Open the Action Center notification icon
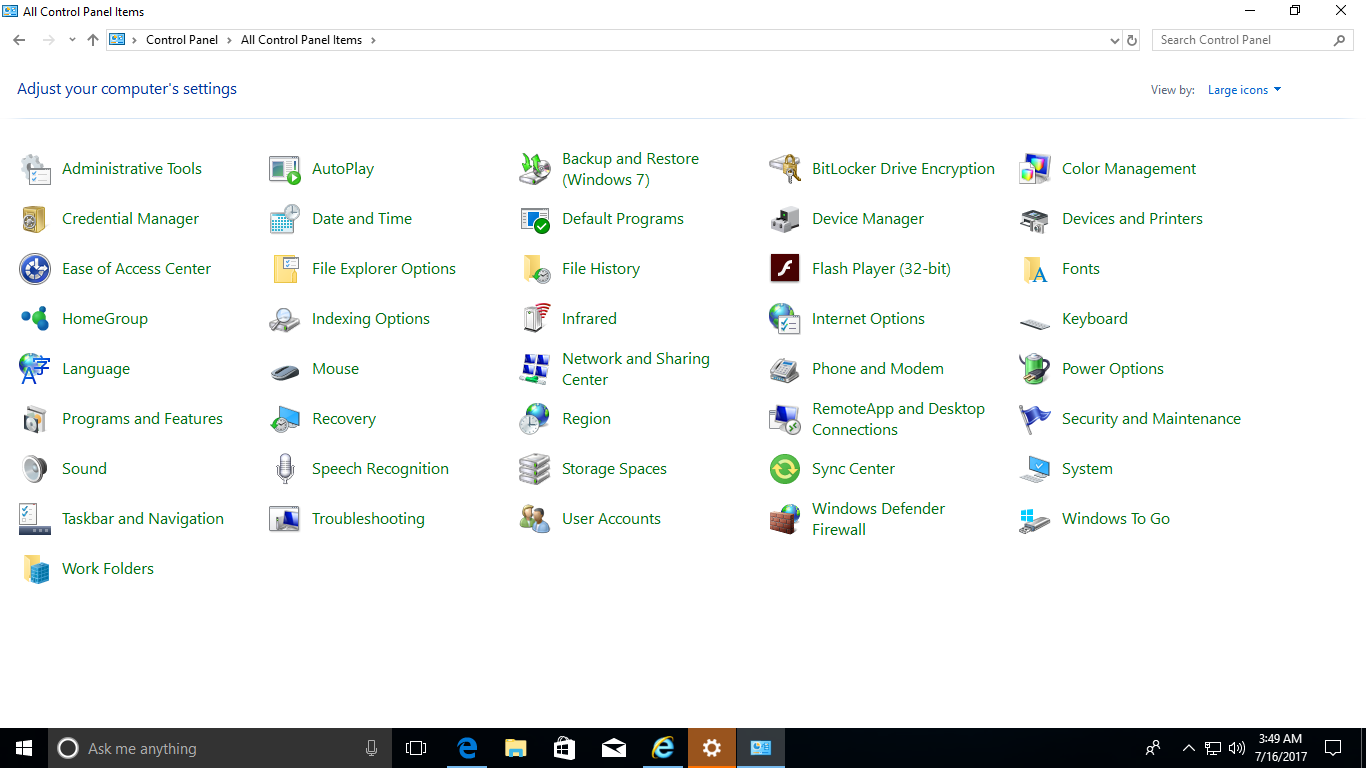Image resolution: width=1366 pixels, height=768 pixels. click(x=1333, y=748)
